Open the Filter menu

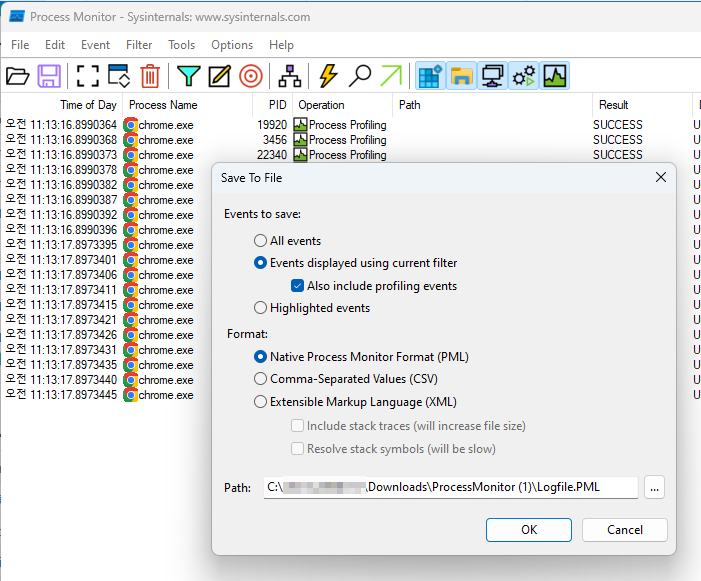point(139,45)
